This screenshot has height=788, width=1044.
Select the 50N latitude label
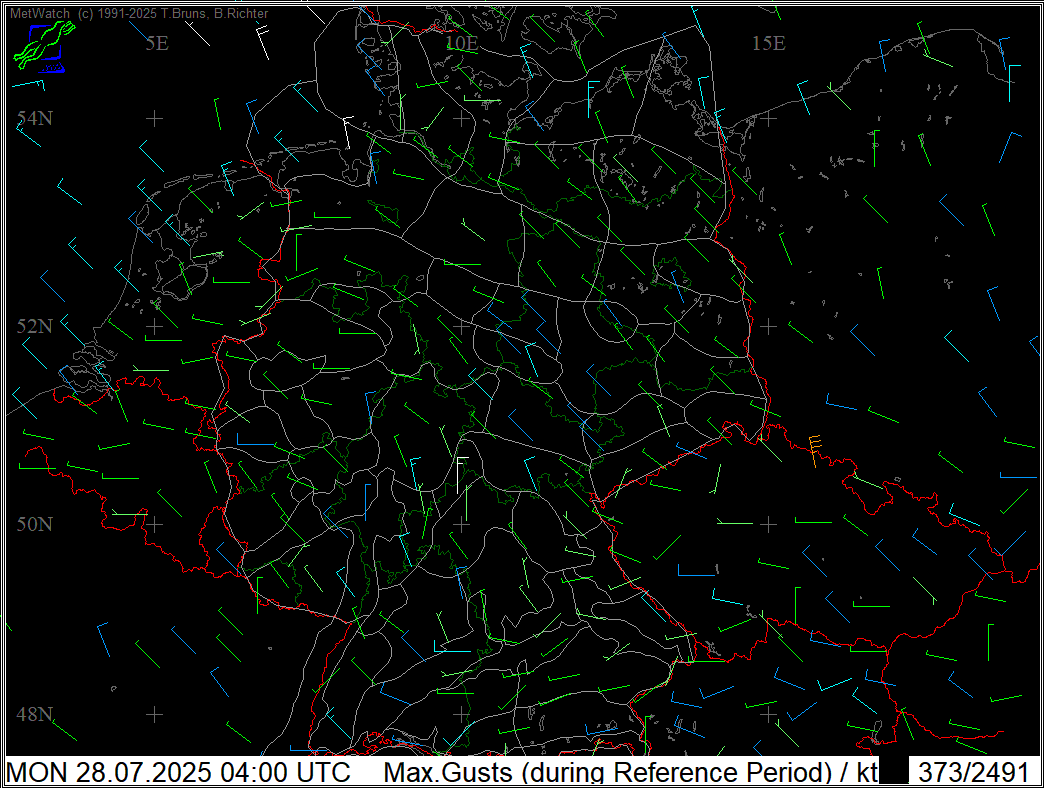click(35, 524)
